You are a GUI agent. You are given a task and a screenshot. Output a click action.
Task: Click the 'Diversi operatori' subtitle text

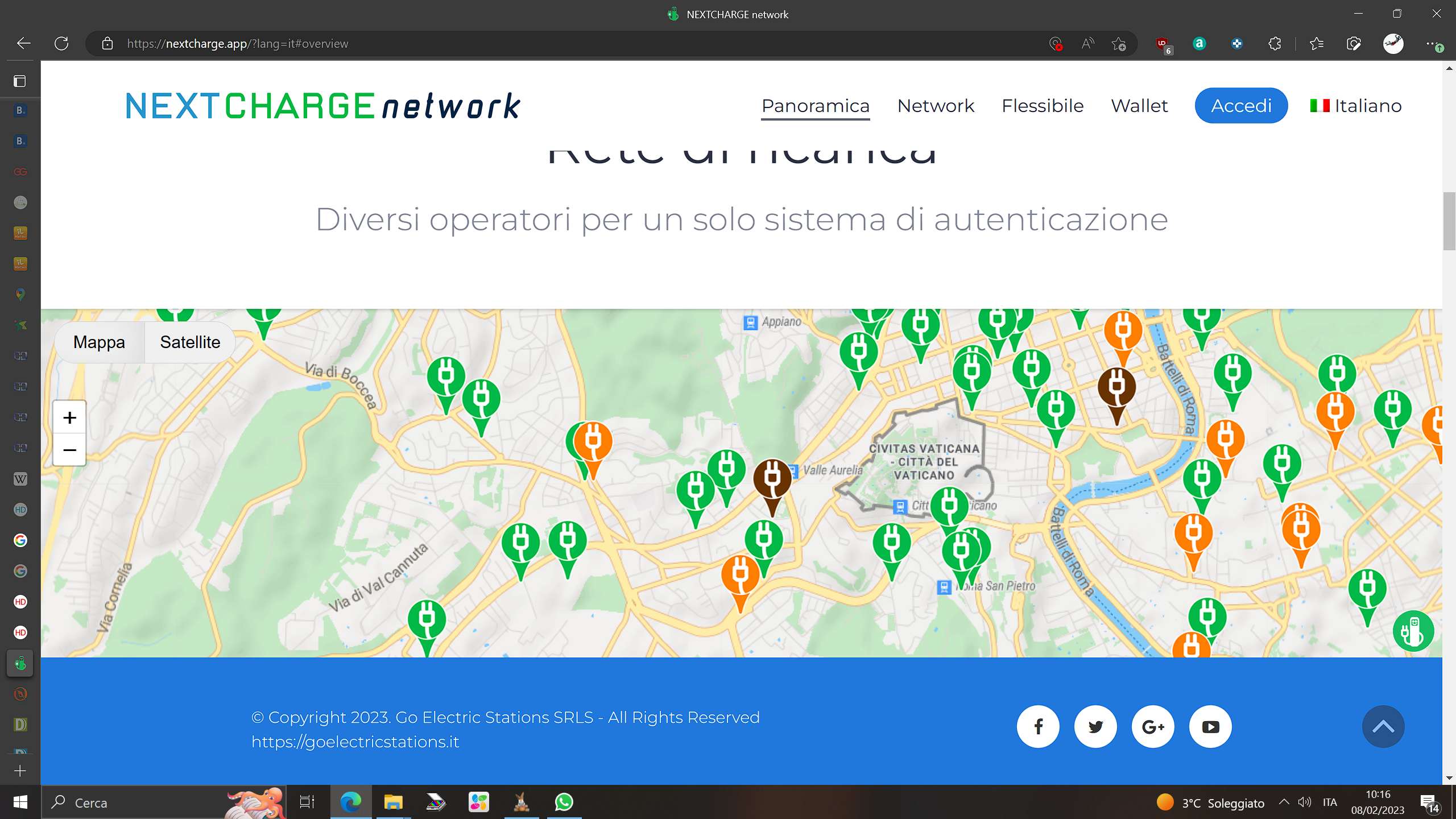(x=742, y=220)
